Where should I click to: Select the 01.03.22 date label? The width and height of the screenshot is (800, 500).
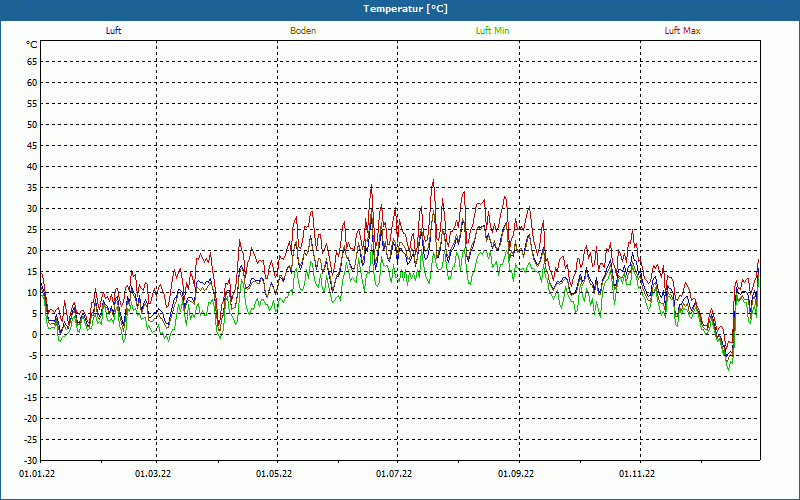[153, 473]
